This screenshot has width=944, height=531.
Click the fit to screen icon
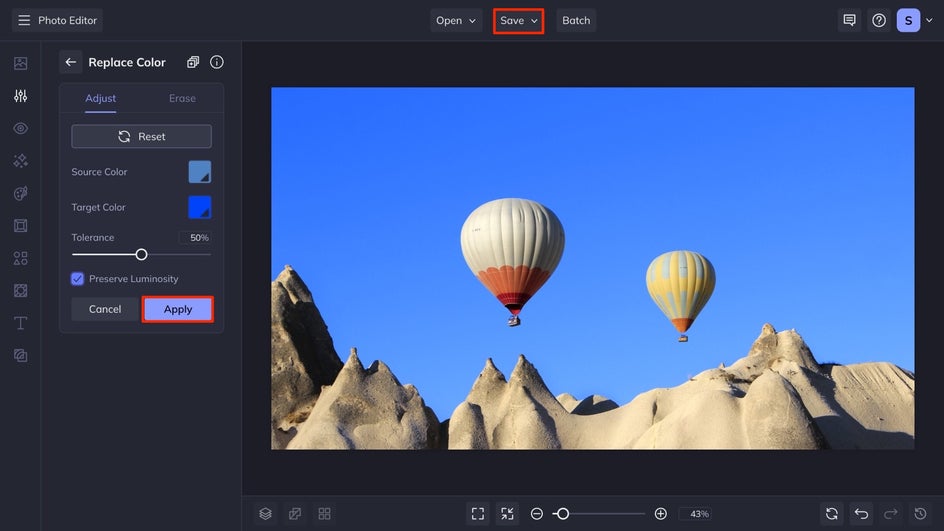(478, 514)
